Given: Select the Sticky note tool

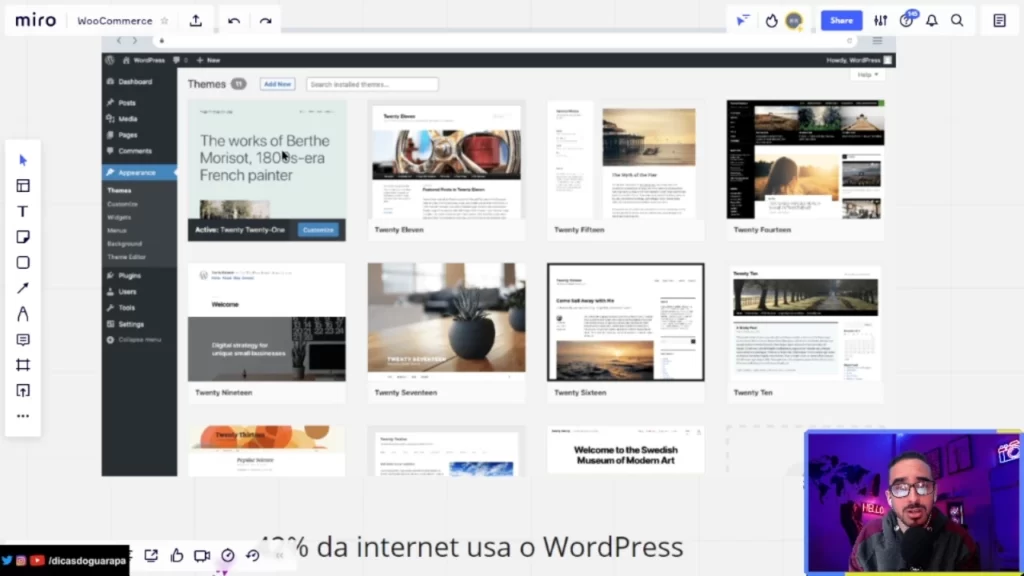Looking at the screenshot, I should tap(23, 237).
